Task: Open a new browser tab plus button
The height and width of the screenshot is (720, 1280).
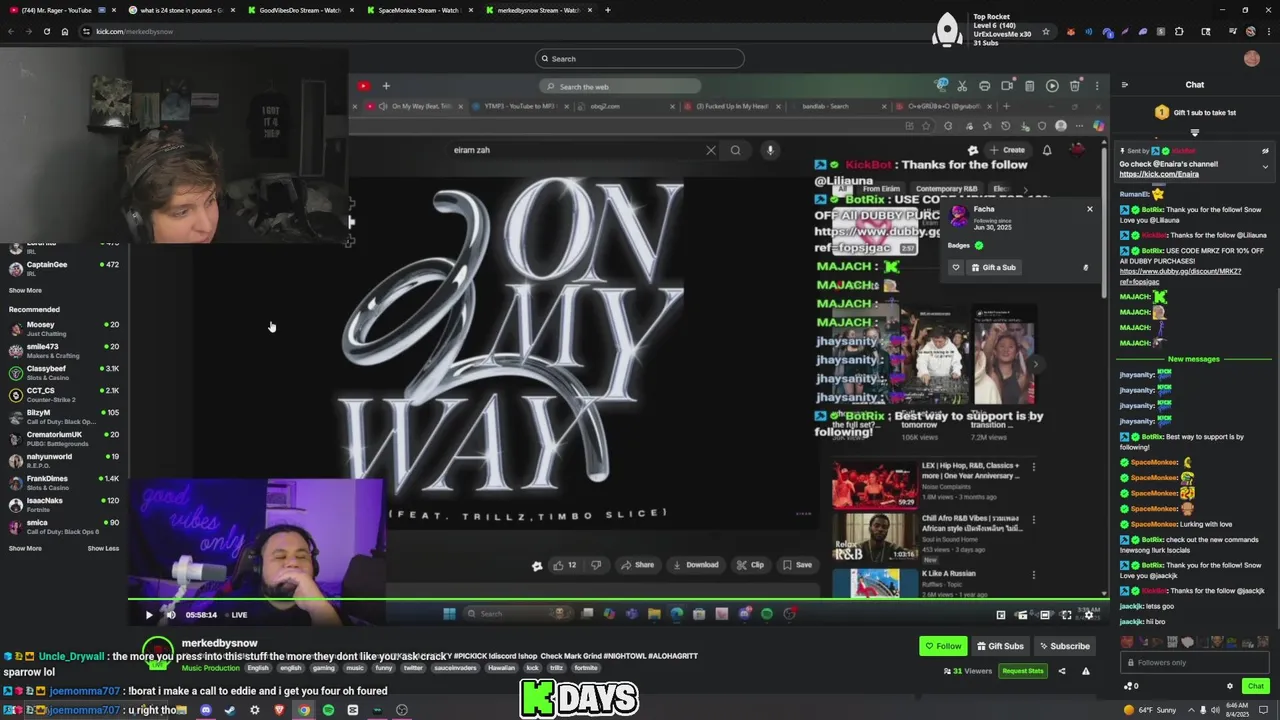Action: click(x=608, y=10)
